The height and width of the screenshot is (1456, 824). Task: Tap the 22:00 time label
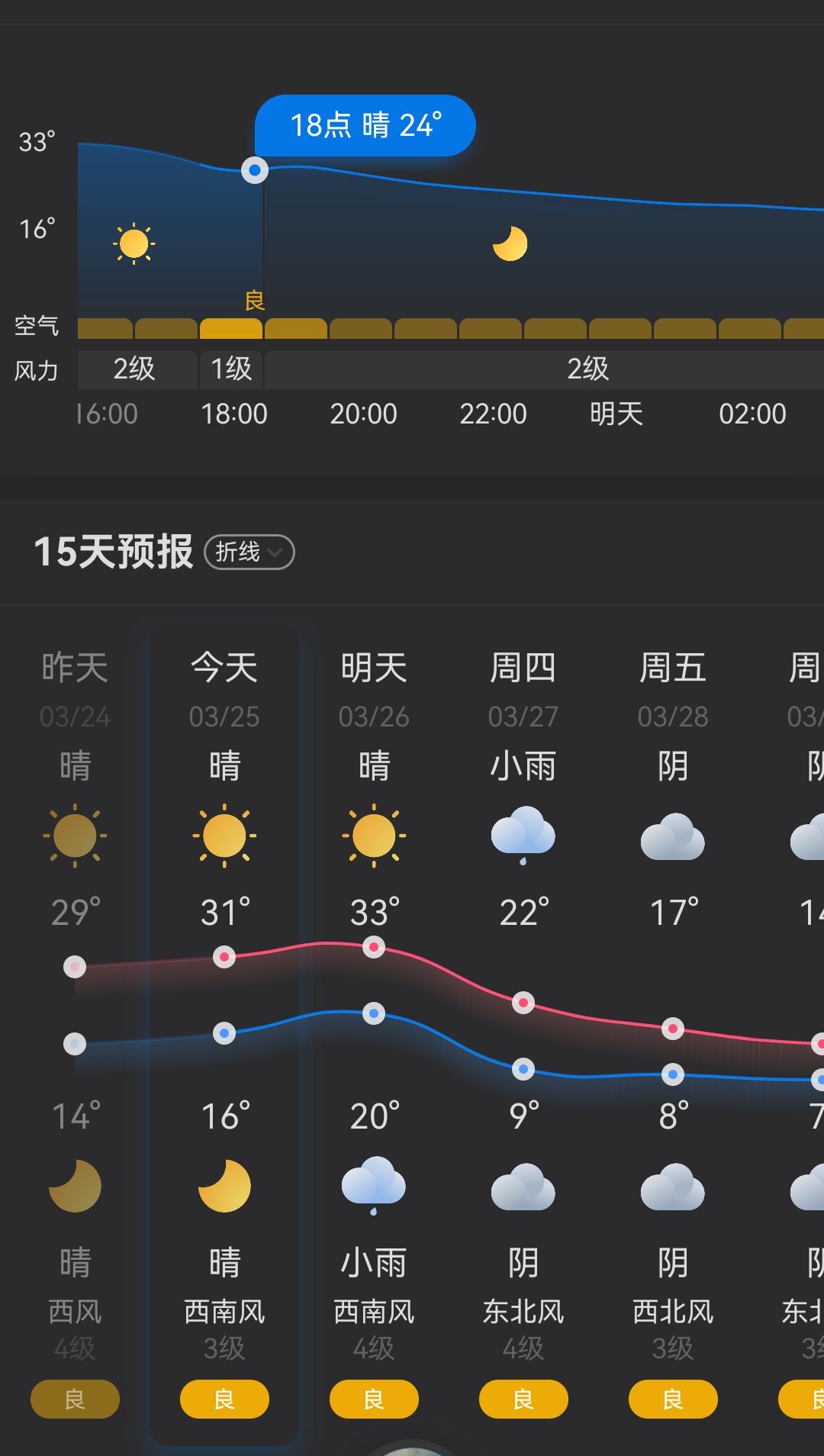pos(493,414)
